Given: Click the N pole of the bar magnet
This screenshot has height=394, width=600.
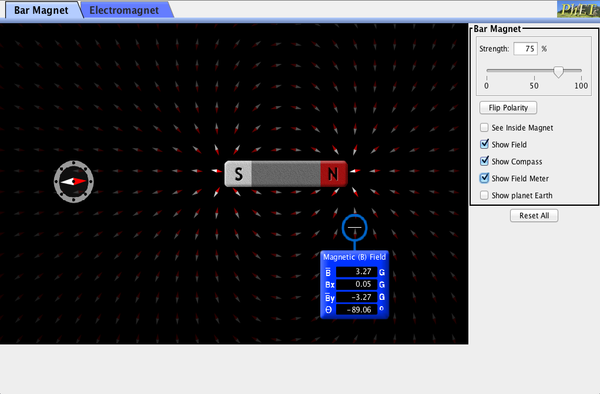Looking at the screenshot, I should 333,174.
